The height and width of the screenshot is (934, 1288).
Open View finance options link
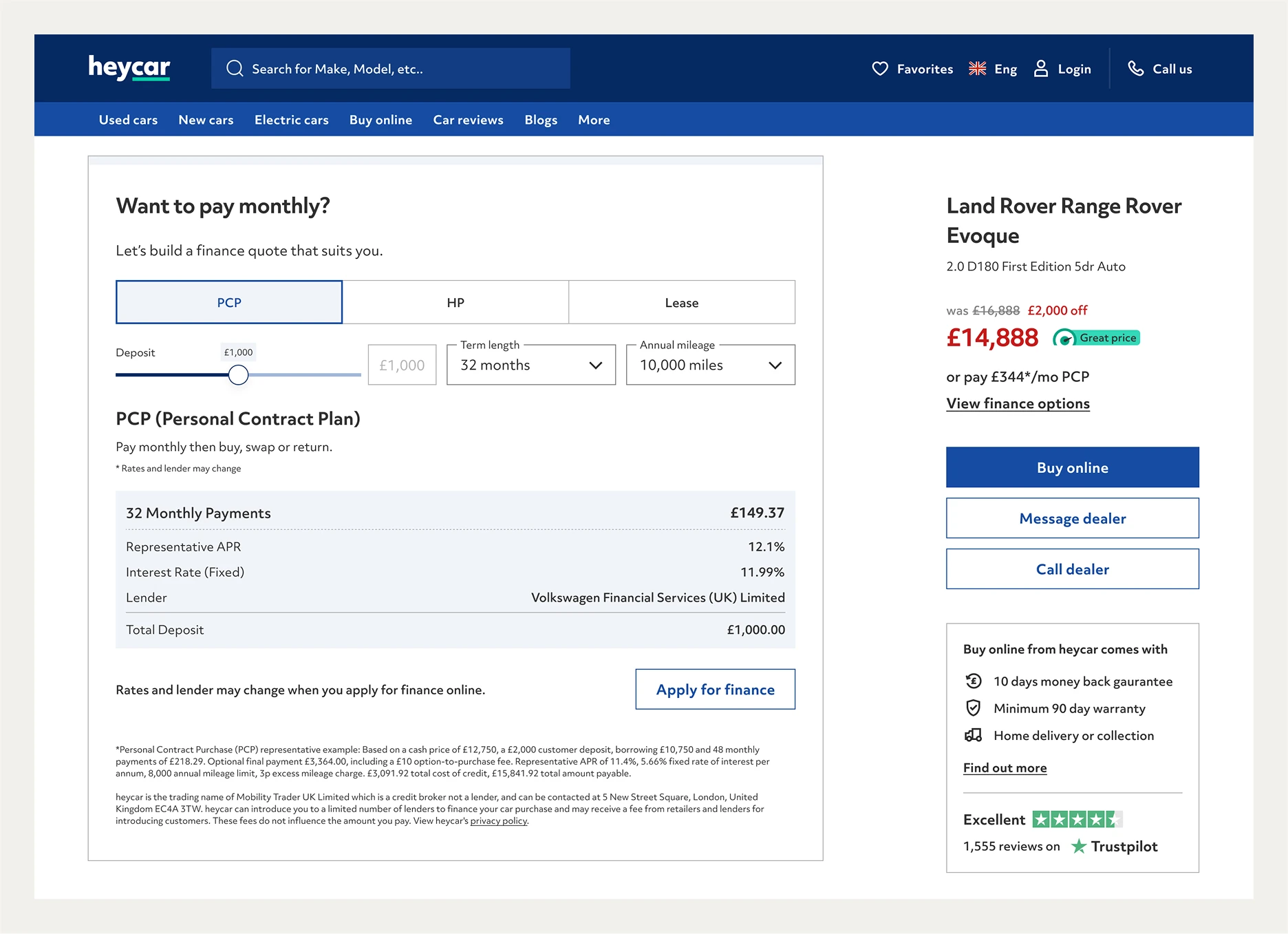(1018, 403)
